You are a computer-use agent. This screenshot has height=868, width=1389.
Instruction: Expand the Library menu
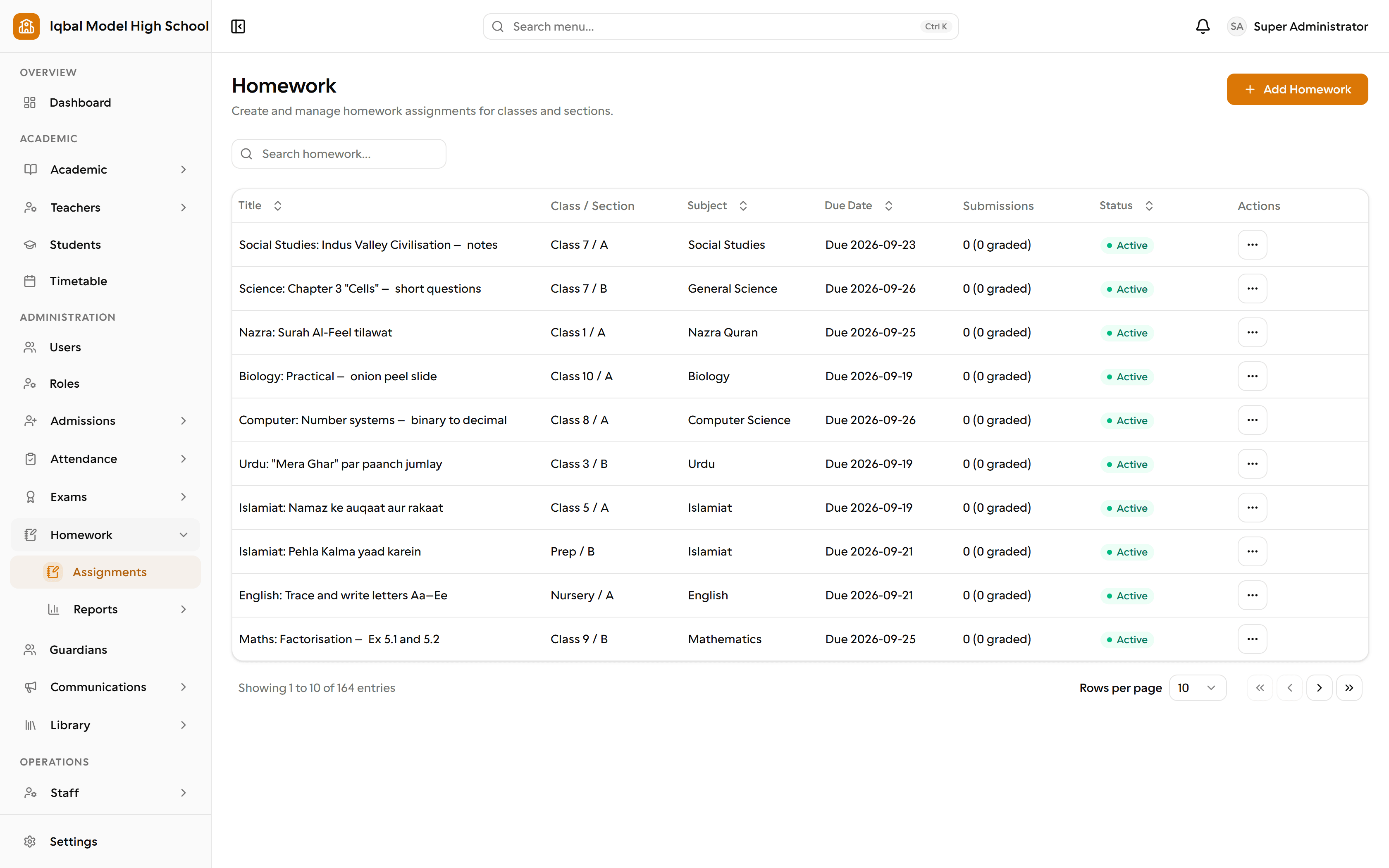[105, 725]
